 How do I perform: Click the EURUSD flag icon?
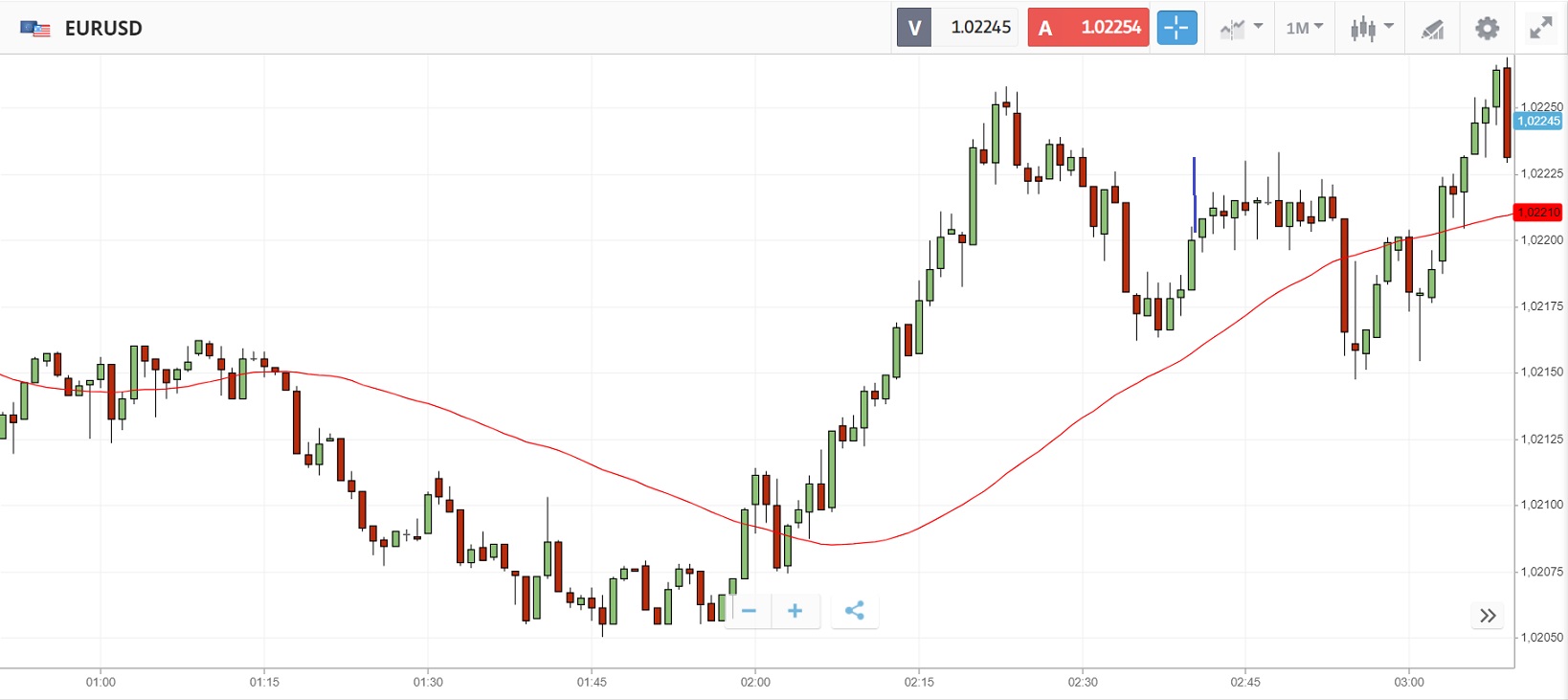point(35,29)
